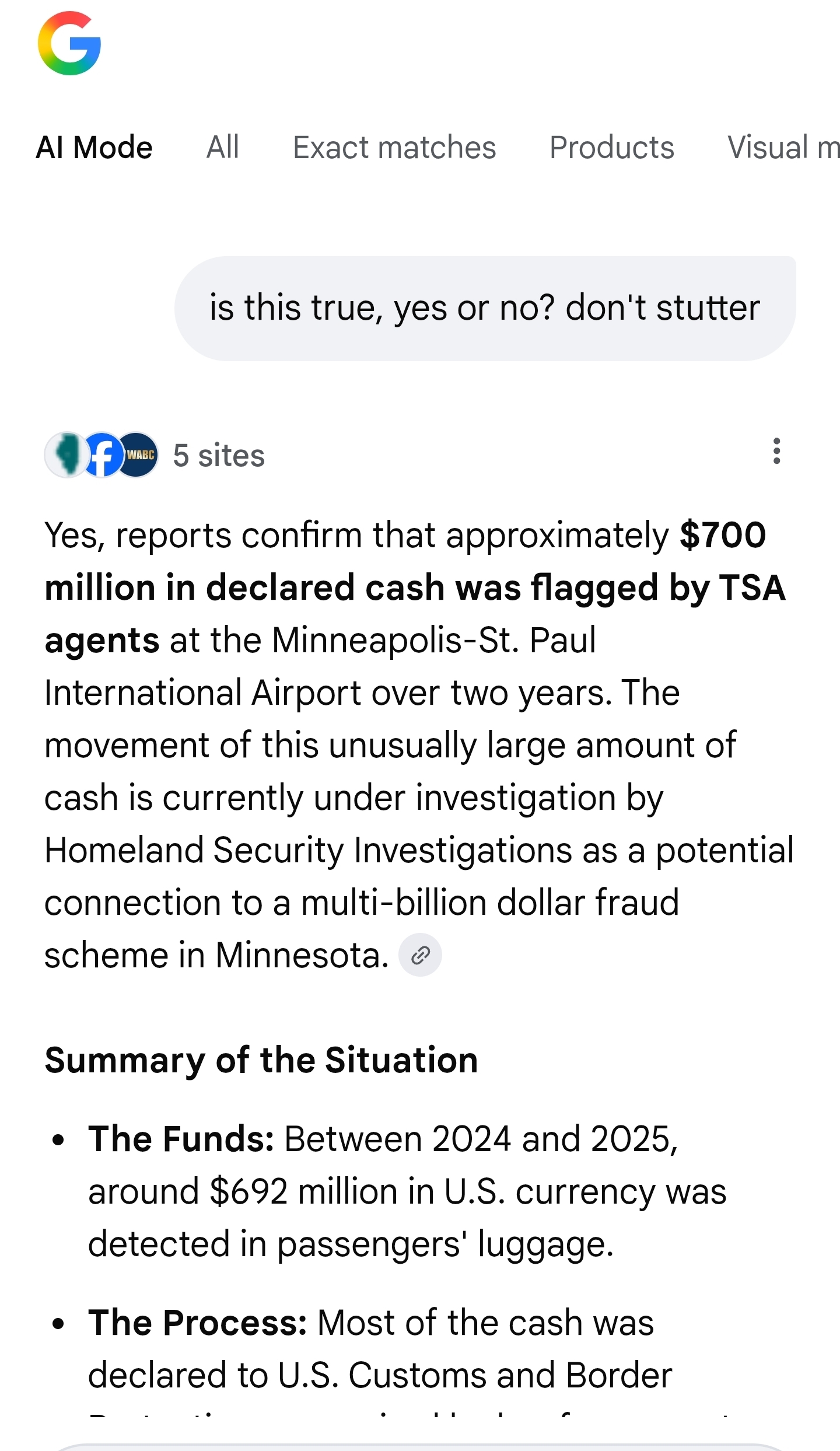Tap the "Minneapolis-St. Paul" text in the answer
Viewport: 840px width, 1451px height.
pyautogui.click(x=433, y=640)
